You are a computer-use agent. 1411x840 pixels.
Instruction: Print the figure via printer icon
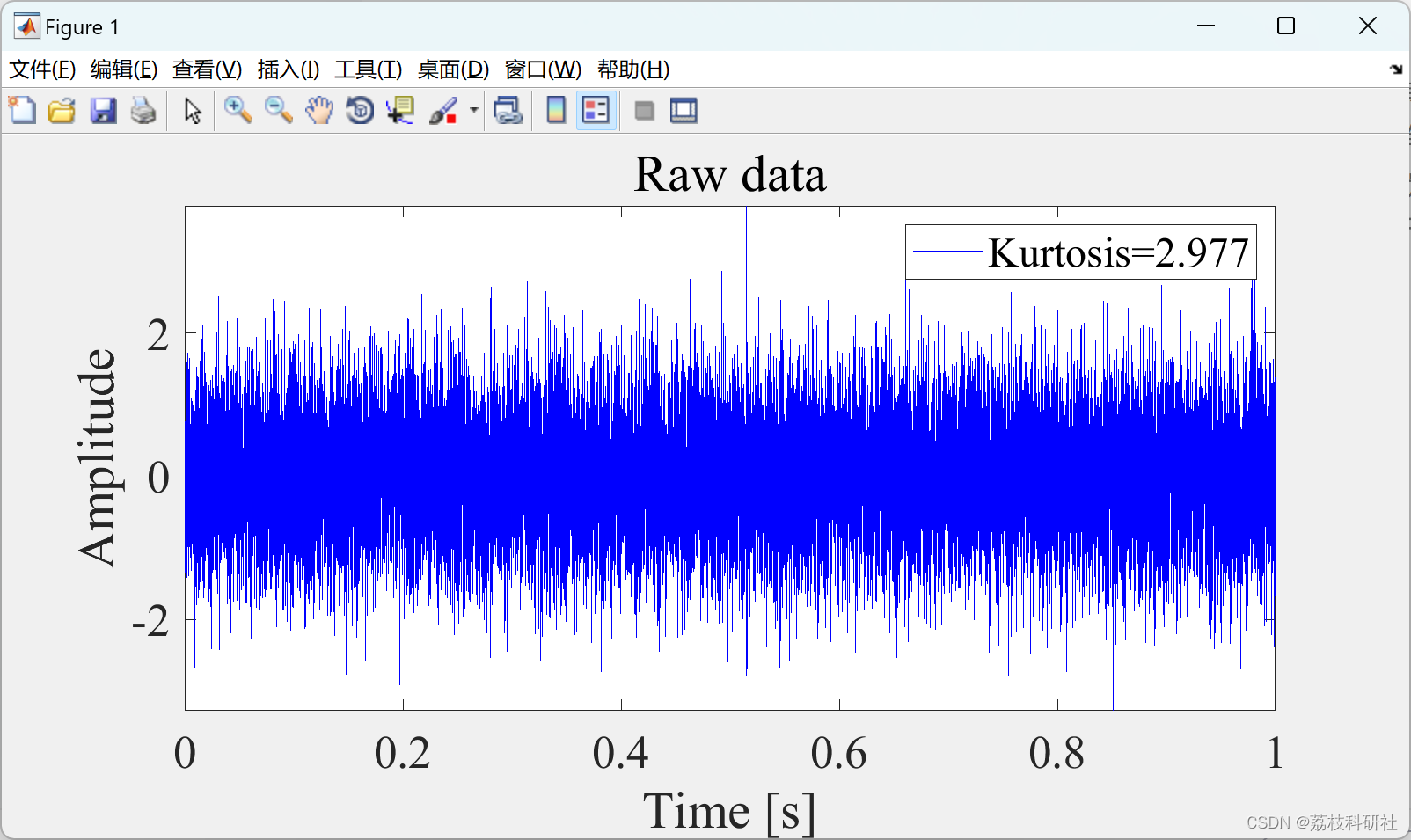click(143, 111)
